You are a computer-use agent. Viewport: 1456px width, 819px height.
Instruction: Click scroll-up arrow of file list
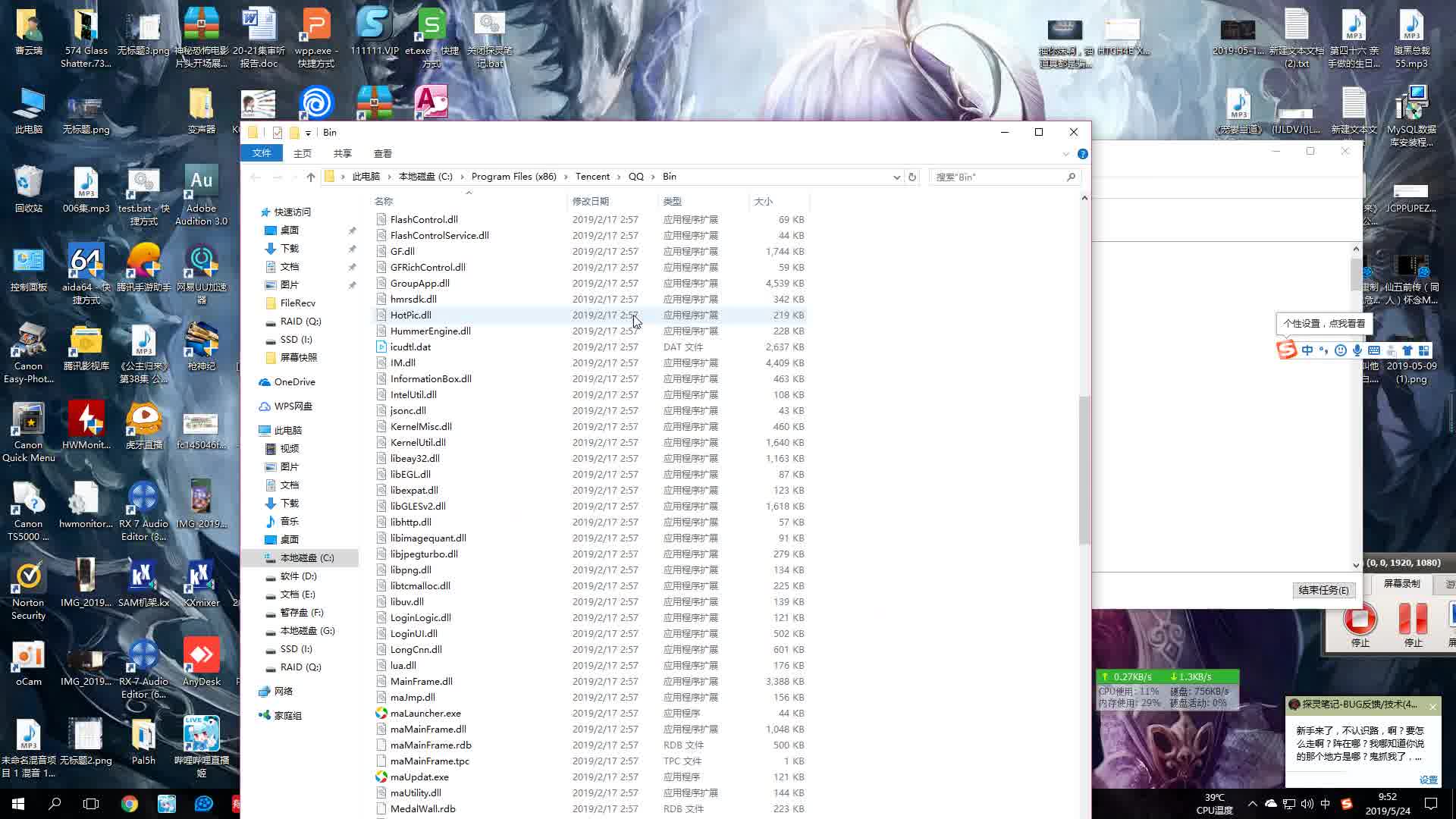coord(1084,198)
